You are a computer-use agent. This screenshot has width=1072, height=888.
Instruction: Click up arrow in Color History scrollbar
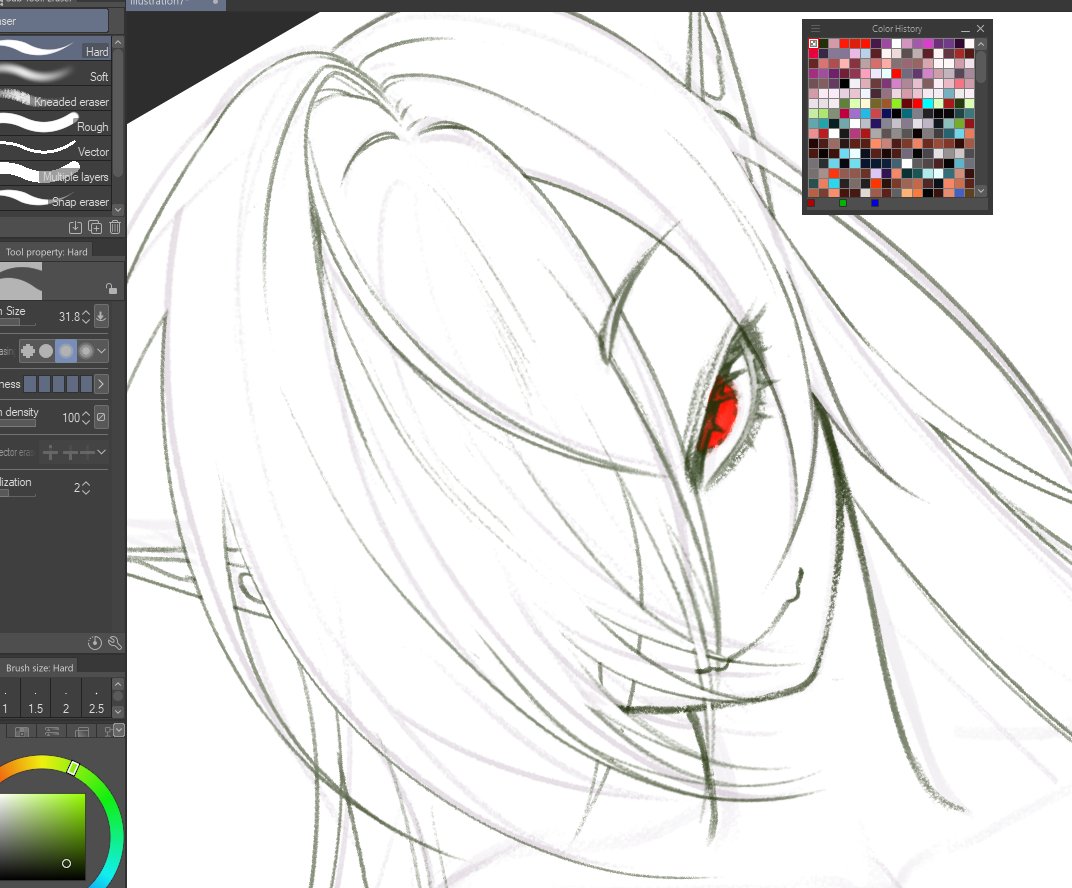tap(981, 44)
